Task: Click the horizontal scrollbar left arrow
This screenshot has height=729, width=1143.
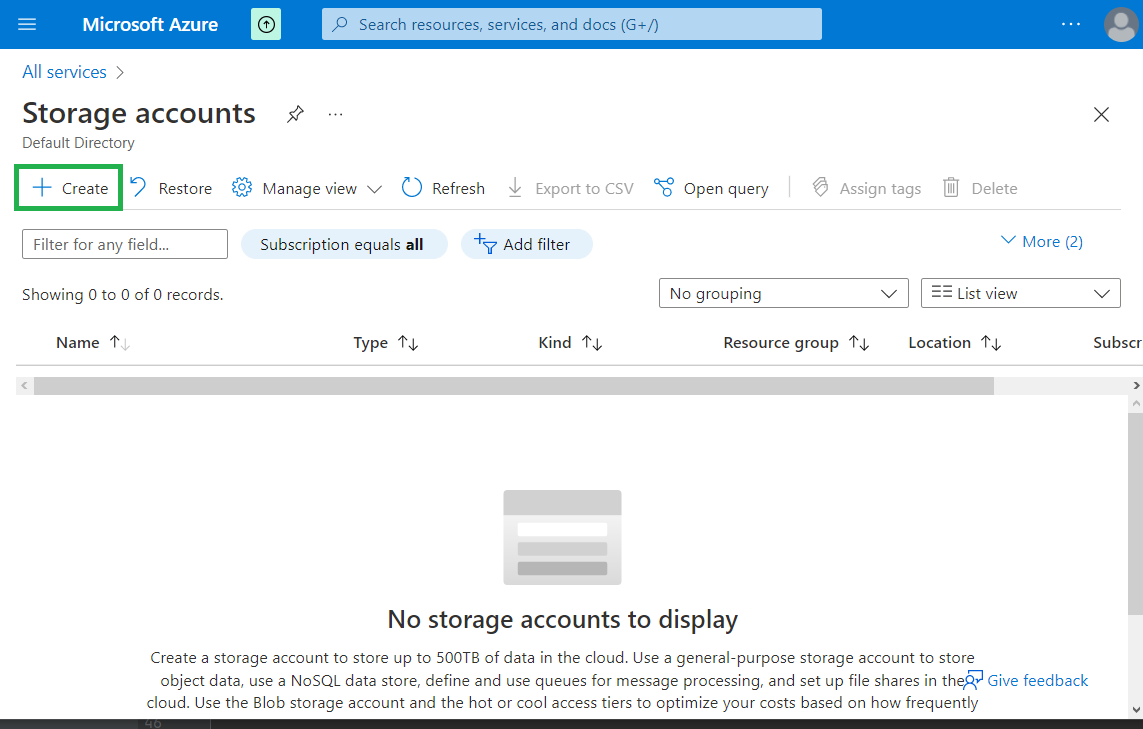Action: coord(24,386)
